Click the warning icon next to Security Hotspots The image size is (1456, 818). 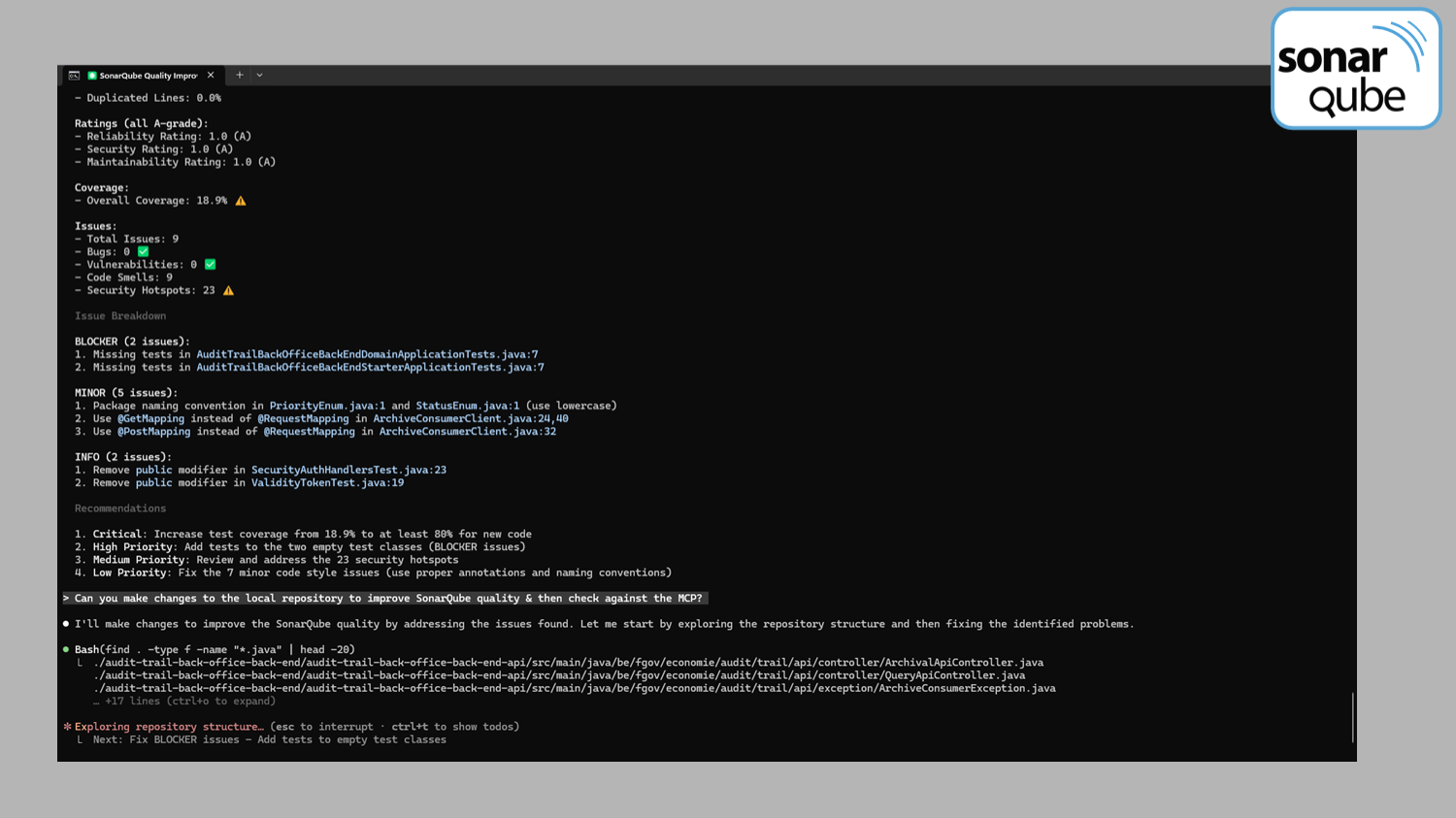[x=228, y=290]
